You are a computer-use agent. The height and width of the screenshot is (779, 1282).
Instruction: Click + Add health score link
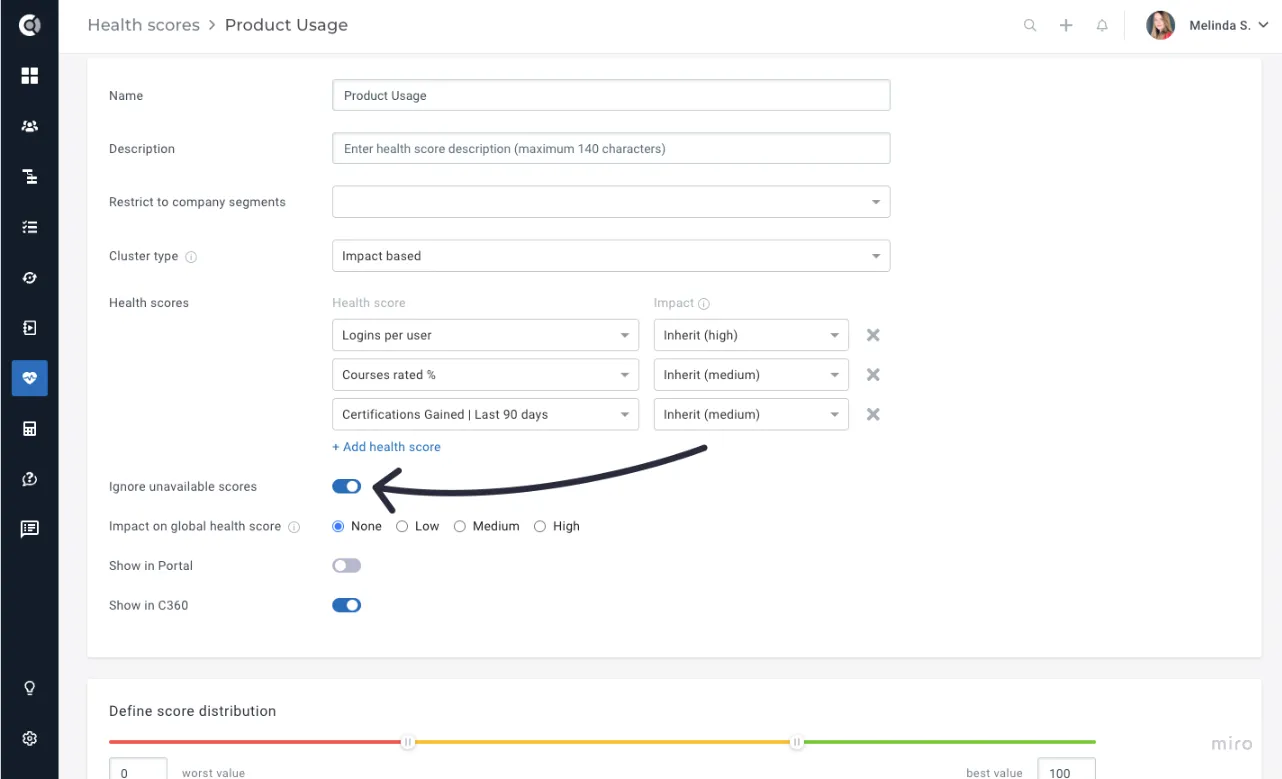[x=386, y=447]
